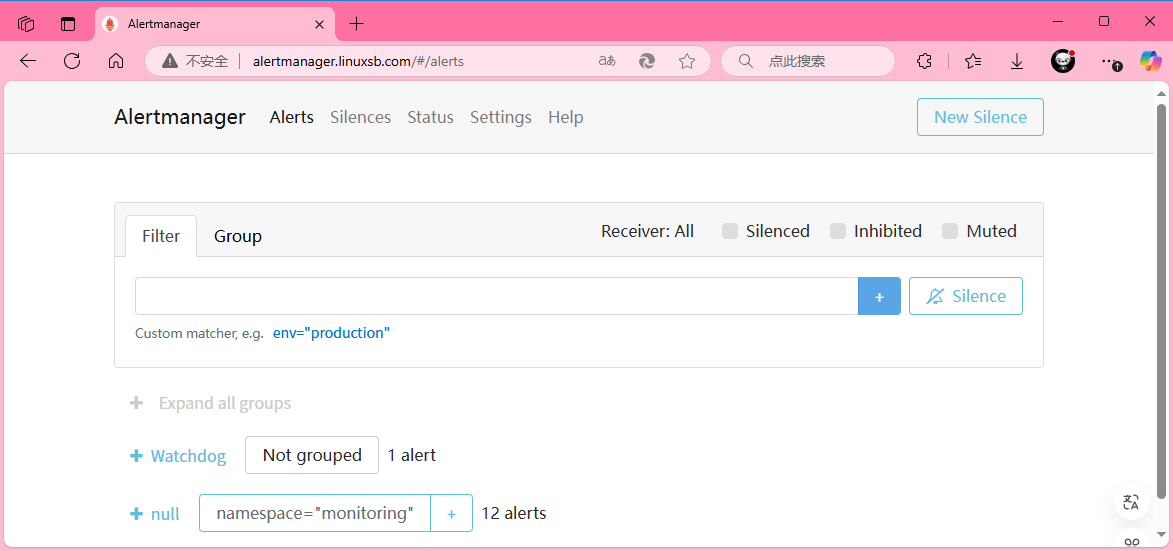Viewport: 1173px width, 551px height.
Task: Add namespace="monitoring" to filter via plus
Action: (452, 514)
